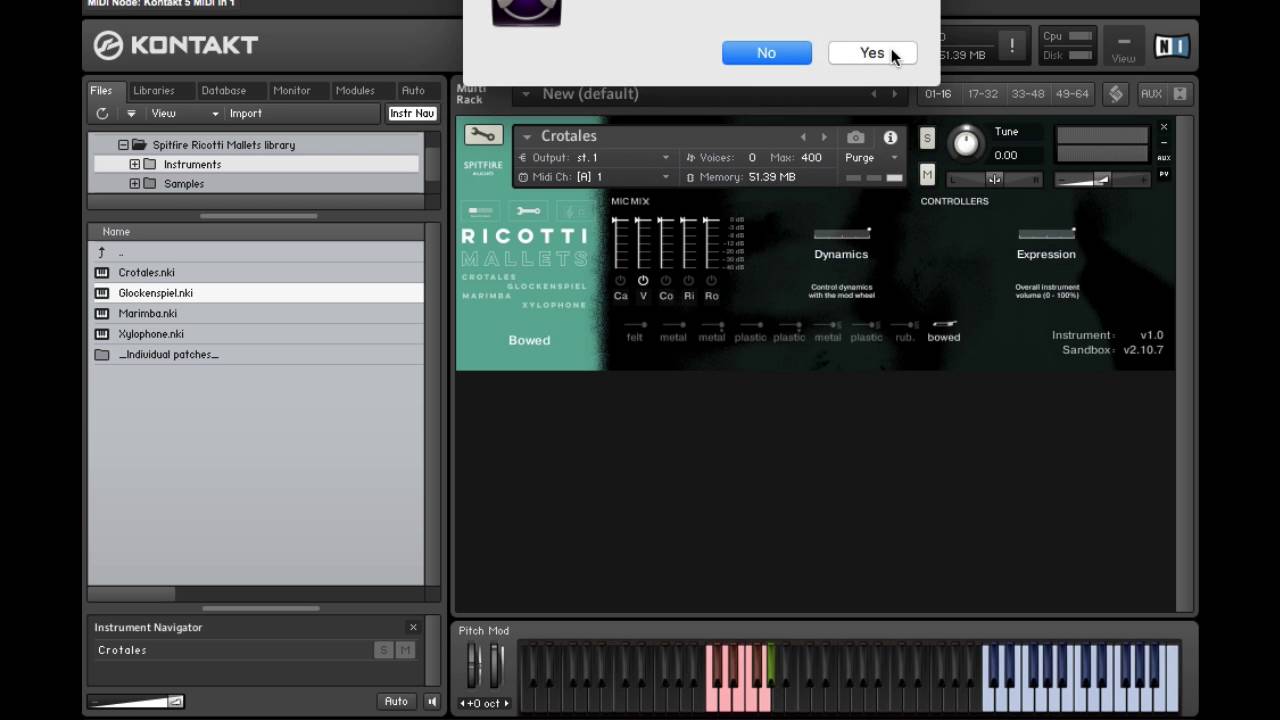1280x720 pixels.
Task: Go to previous instrument arrow in Crotales header
Action: point(802,137)
